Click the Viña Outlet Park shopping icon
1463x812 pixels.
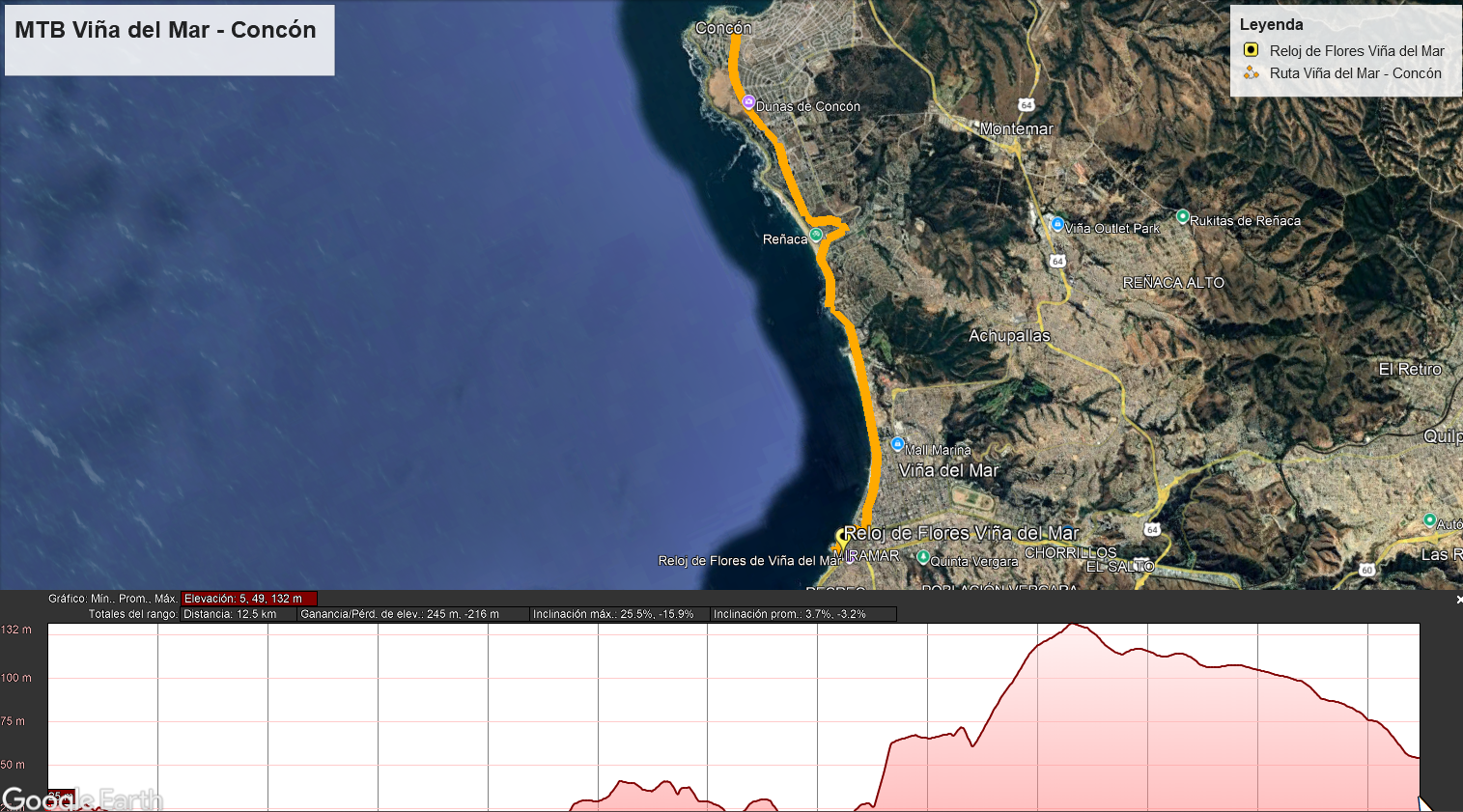coord(1057,224)
